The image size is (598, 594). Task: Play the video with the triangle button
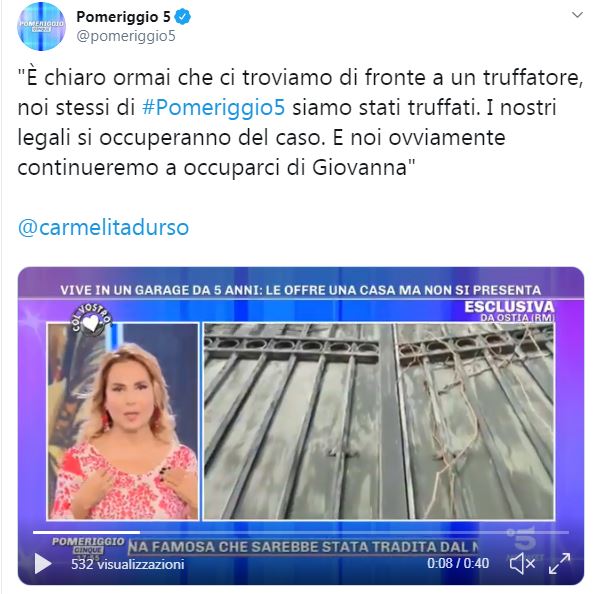(43, 563)
